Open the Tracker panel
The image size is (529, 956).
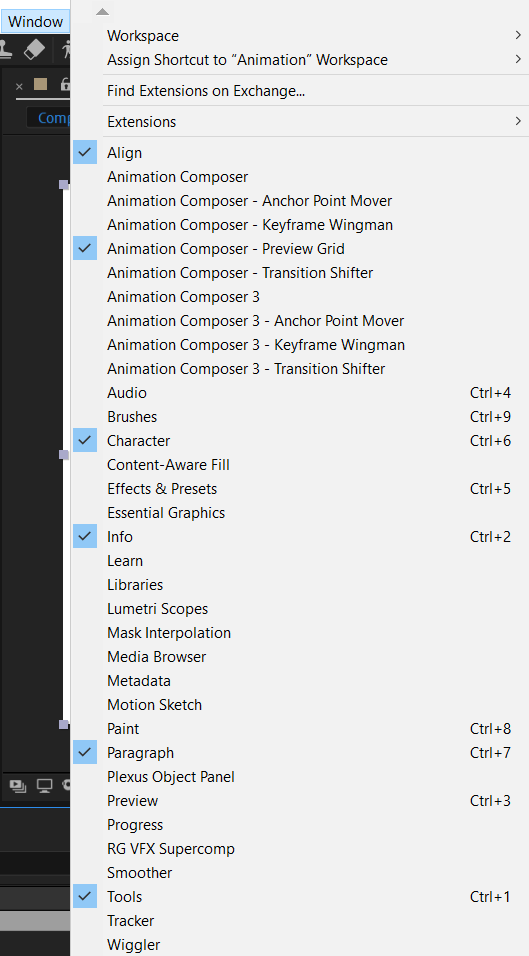[299, 921]
